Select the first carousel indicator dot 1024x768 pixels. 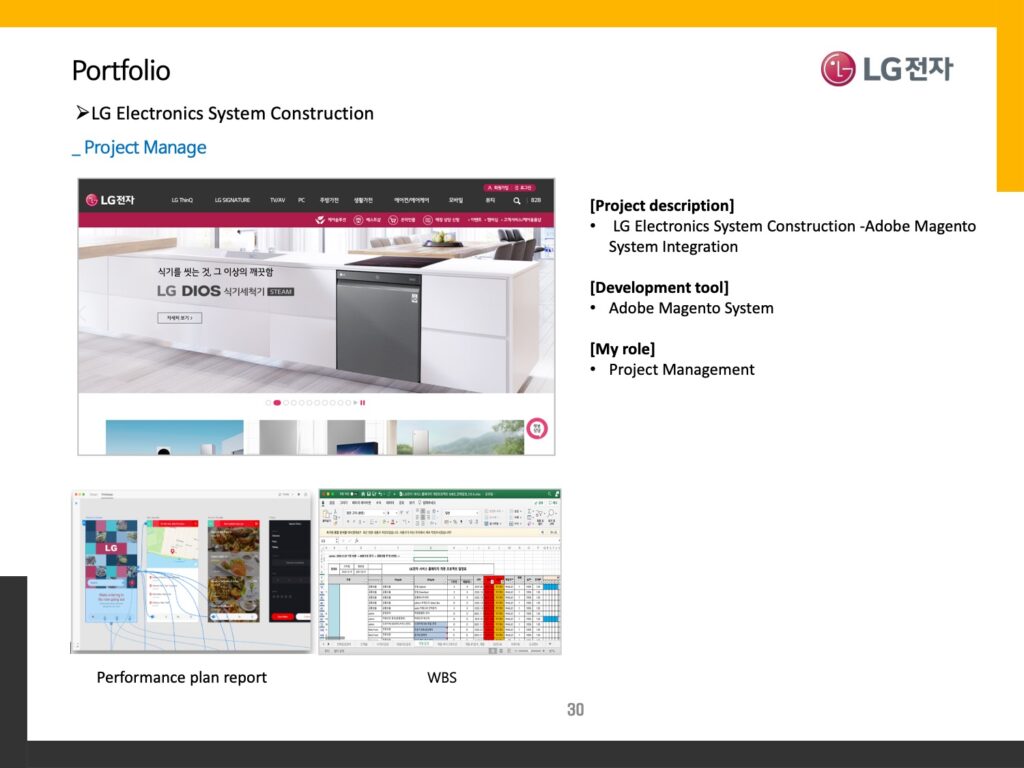(269, 403)
